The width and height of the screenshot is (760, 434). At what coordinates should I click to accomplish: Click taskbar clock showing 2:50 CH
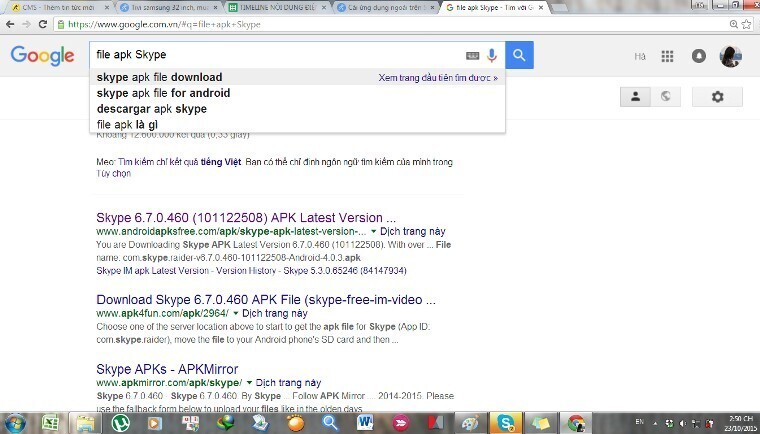click(740, 423)
